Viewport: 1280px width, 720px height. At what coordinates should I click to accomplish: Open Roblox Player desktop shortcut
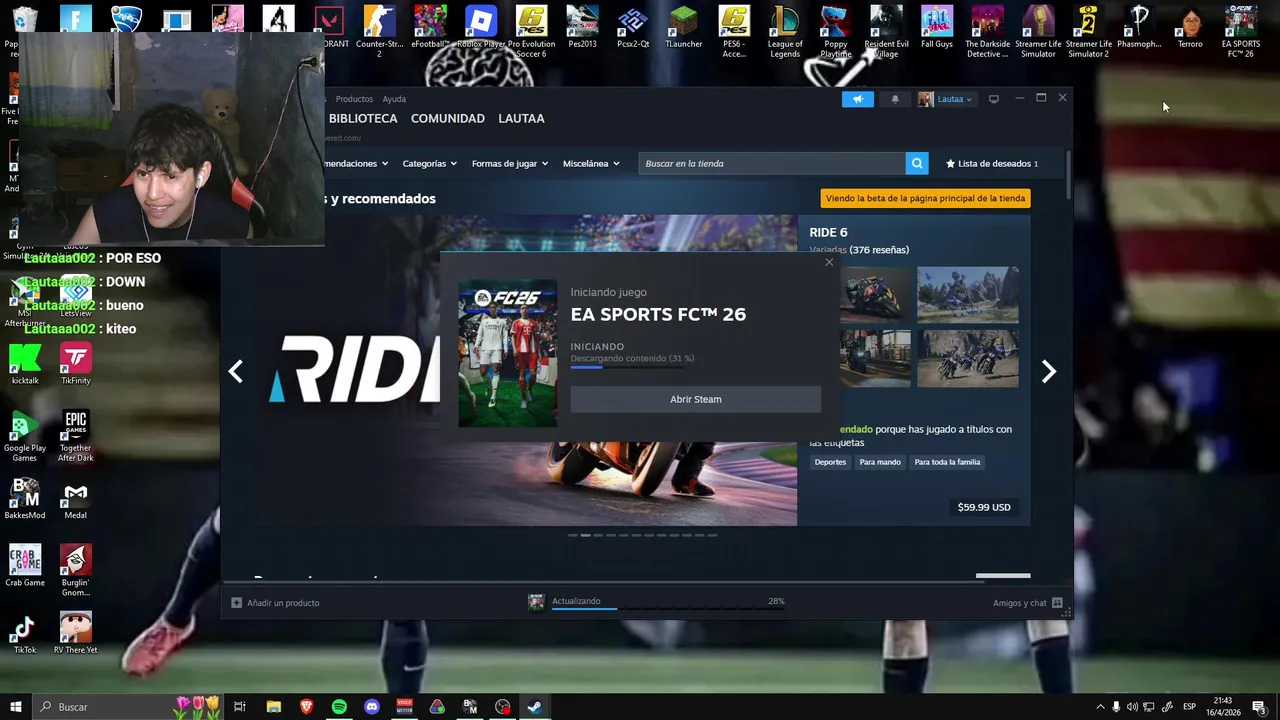(481, 28)
